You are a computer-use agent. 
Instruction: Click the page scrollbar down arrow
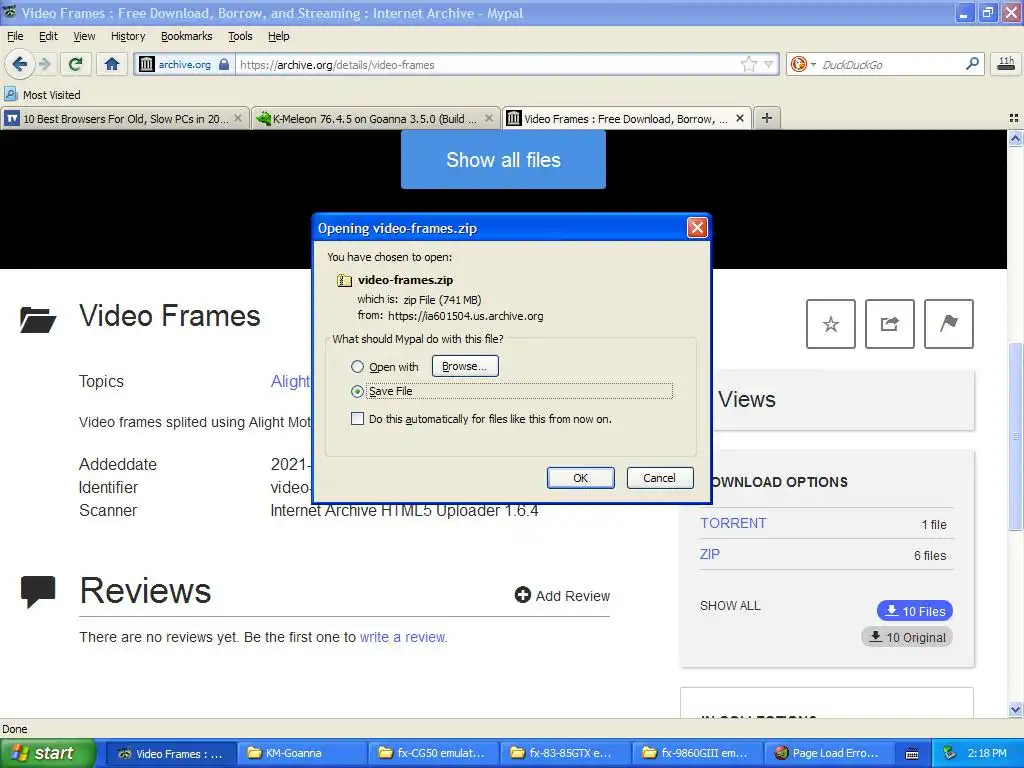1015,710
